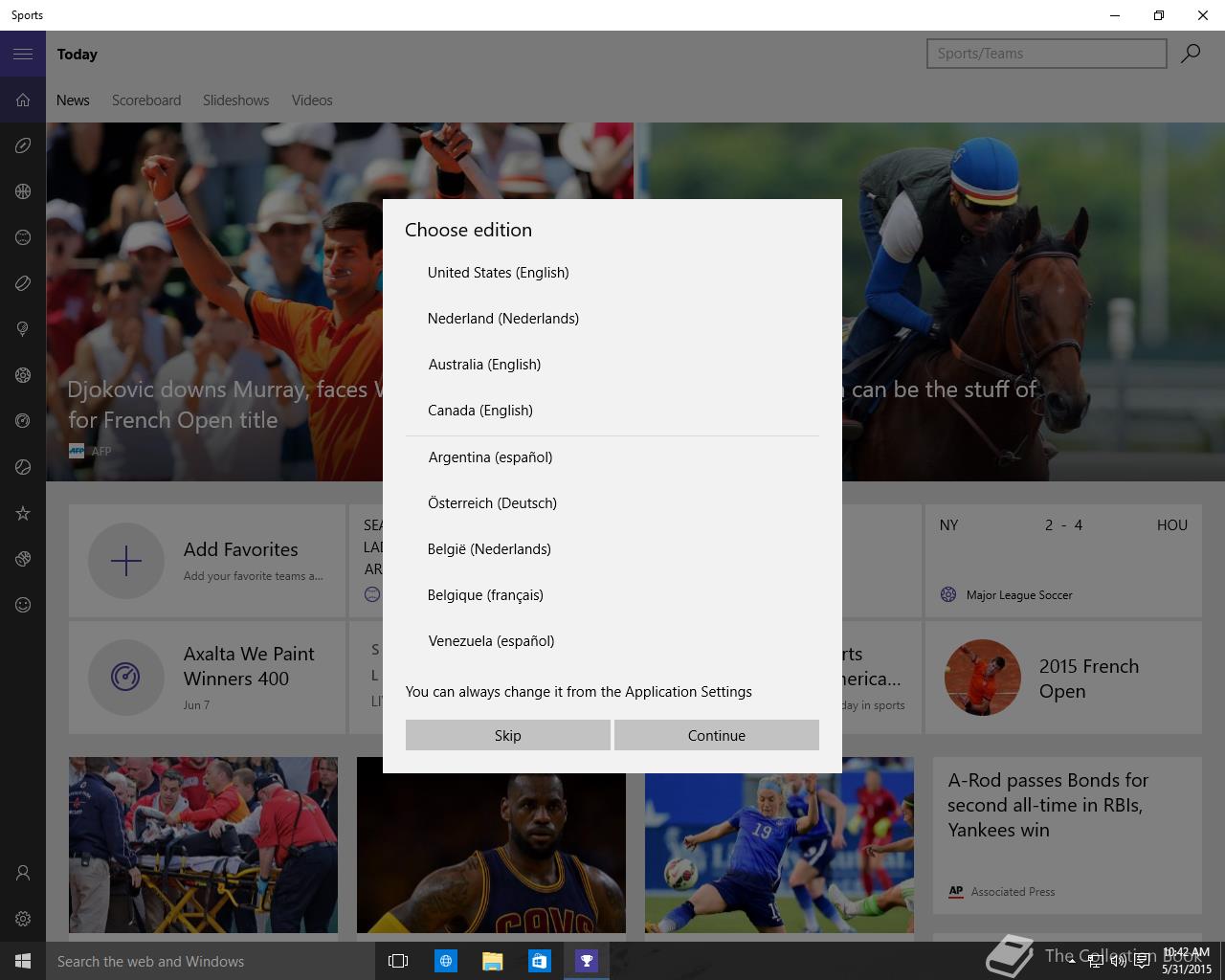
Task: Switch to the Scoreboard tab
Action: (x=146, y=100)
